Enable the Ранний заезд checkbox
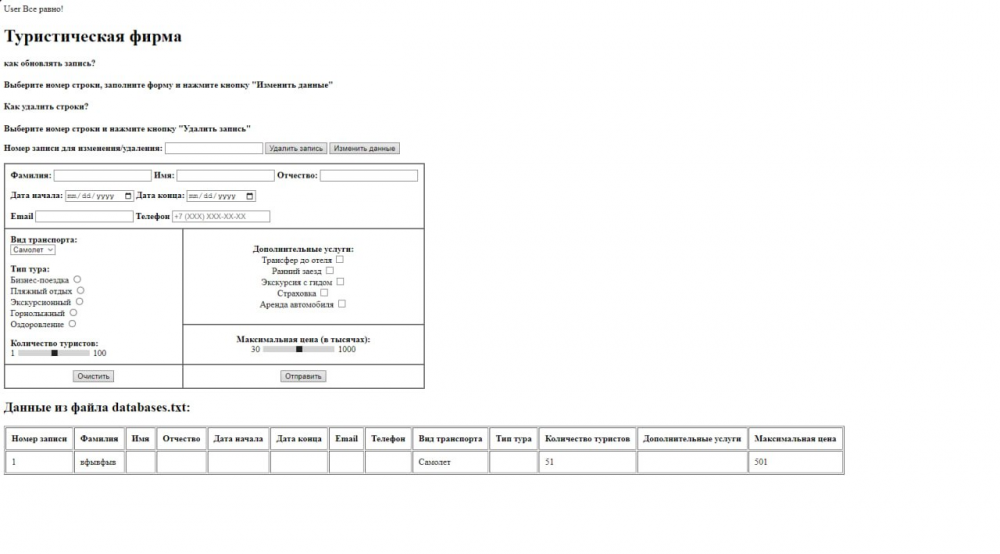Image resolution: width=1000 pixels, height=554 pixels. coord(330,270)
